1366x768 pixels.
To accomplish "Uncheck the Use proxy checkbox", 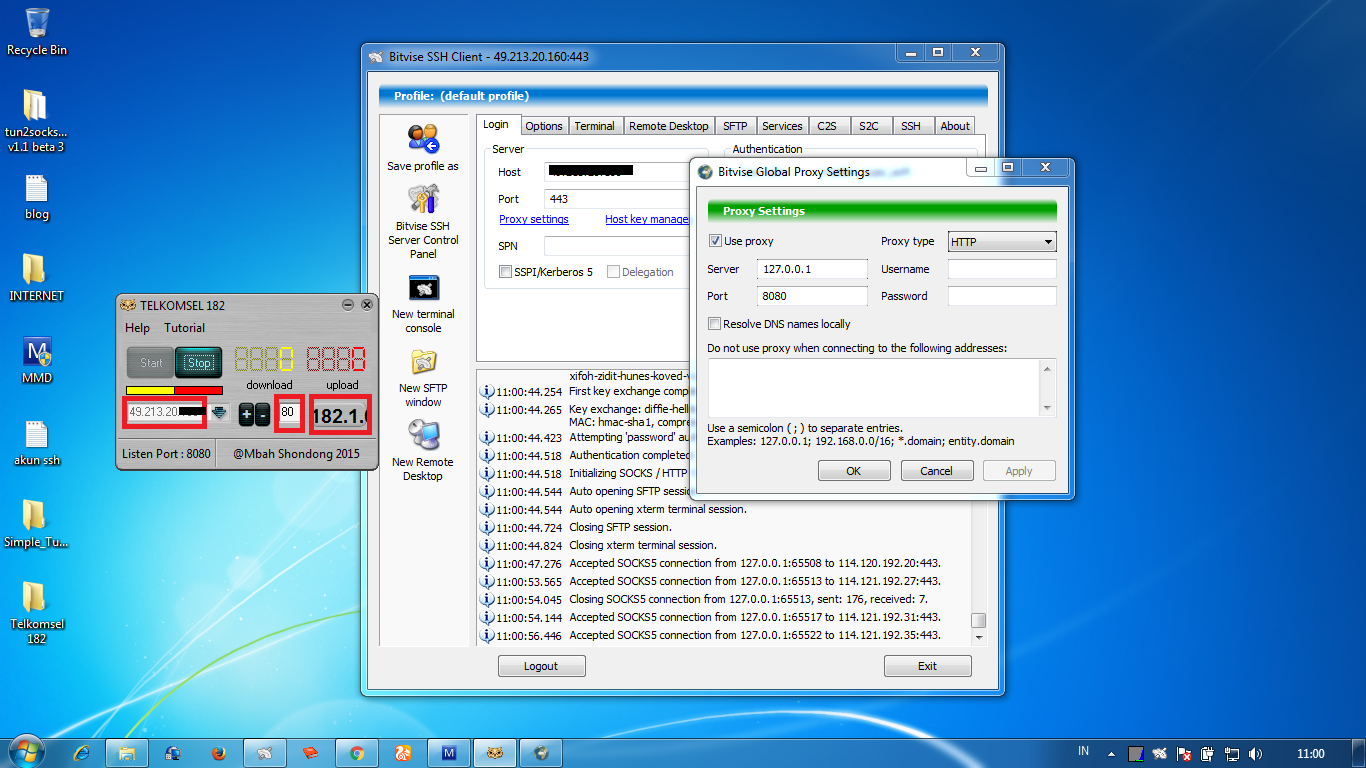I will (x=715, y=241).
